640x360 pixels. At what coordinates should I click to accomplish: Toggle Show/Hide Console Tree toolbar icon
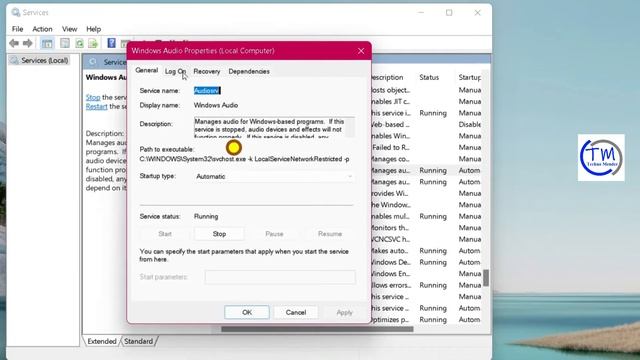coord(47,43)
